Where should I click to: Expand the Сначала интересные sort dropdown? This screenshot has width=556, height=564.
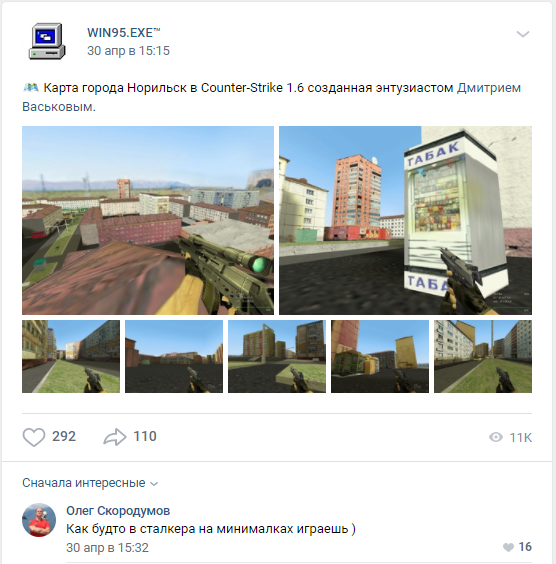[90, 483]
